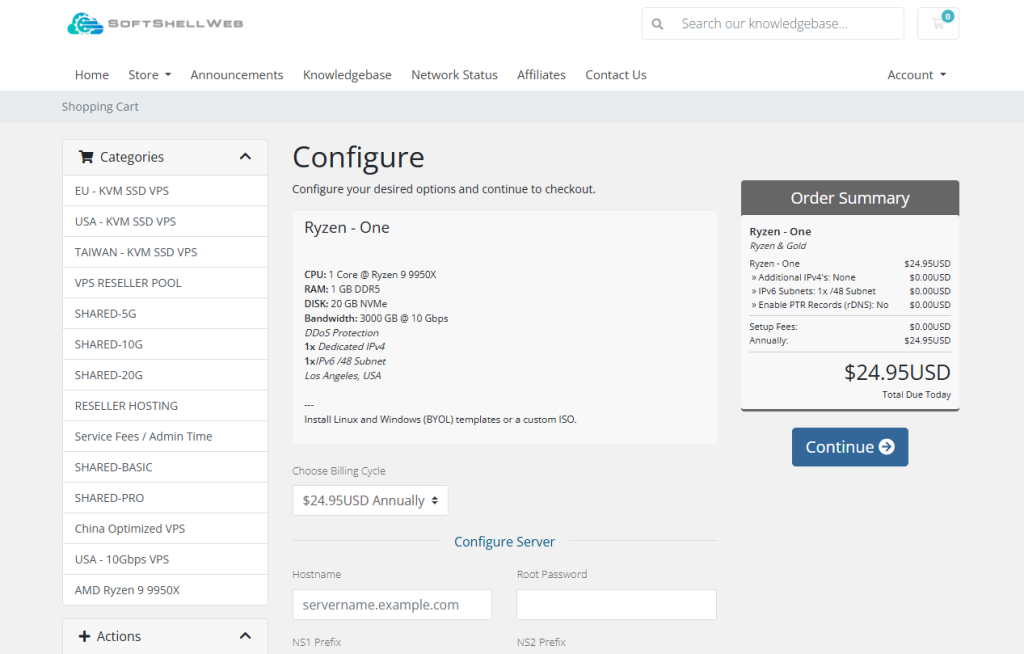Open the Account dropdown menu

(916, 75)
